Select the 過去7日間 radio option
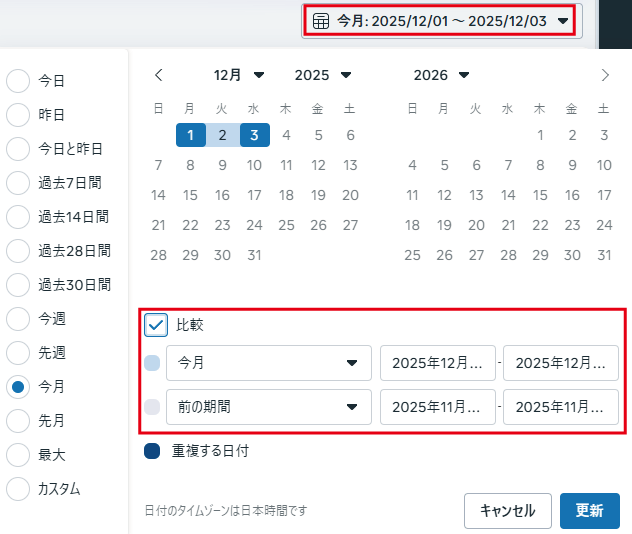 (x=18, y=183)
